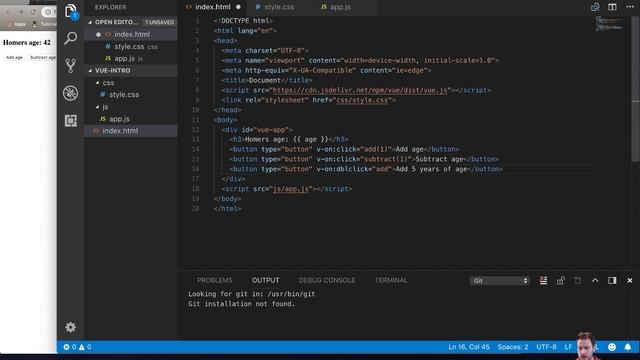Click Ln 16, Col 45 in status bar
Image resolution: width=640 pixels, height=360 pixels.
pyautogui.click(x=469, y=347)
